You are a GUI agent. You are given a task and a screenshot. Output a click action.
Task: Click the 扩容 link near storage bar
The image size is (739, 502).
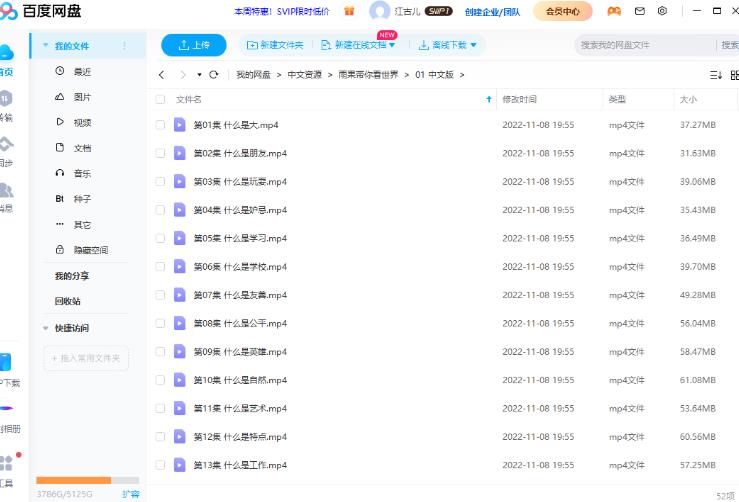coord(131,494)
